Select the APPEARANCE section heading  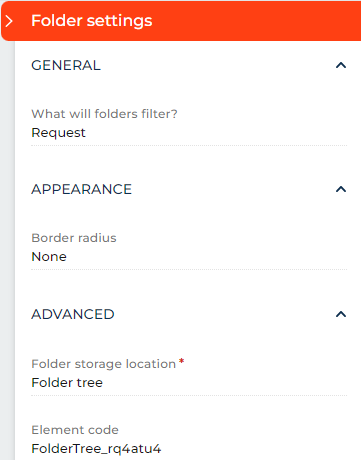click(x=82, y=189)
